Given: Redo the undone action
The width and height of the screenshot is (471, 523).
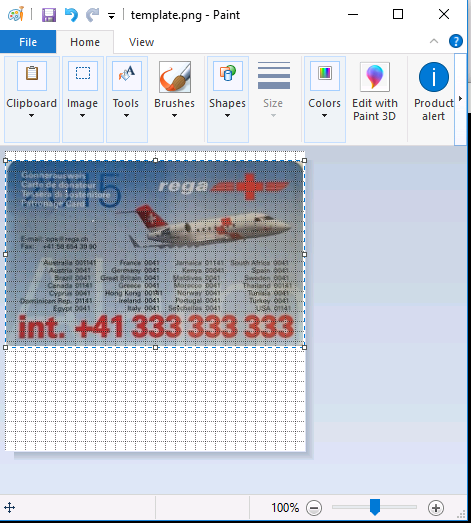Looking at the screenshot, I should [x=92, y=15].
